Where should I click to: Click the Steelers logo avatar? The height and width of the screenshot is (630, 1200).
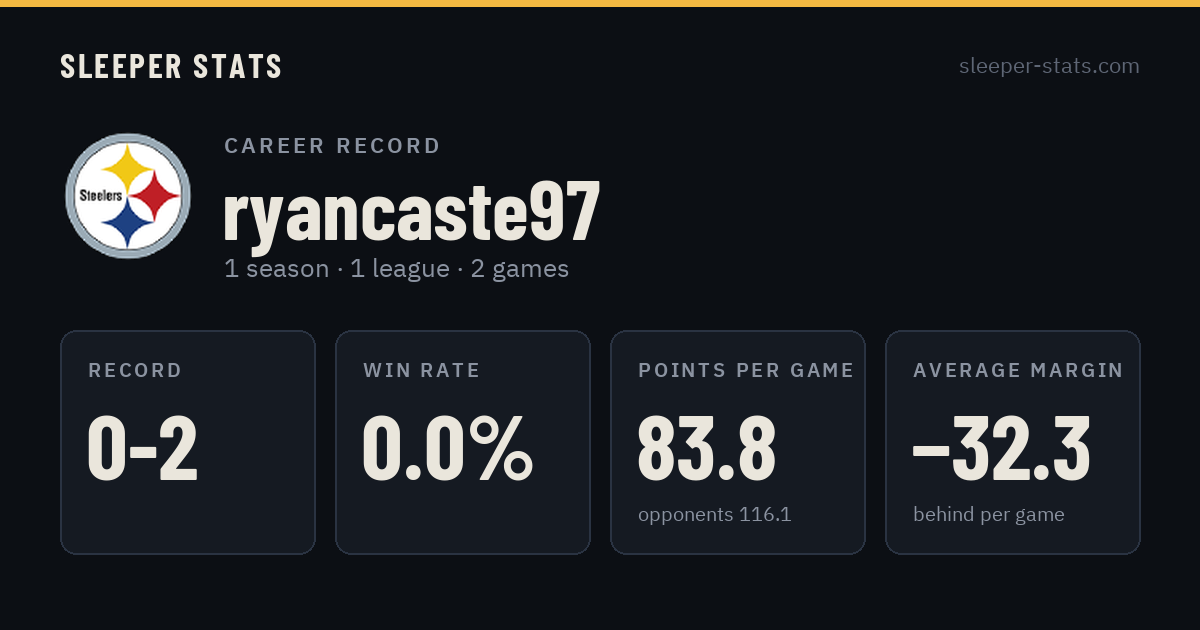point(128,196)
